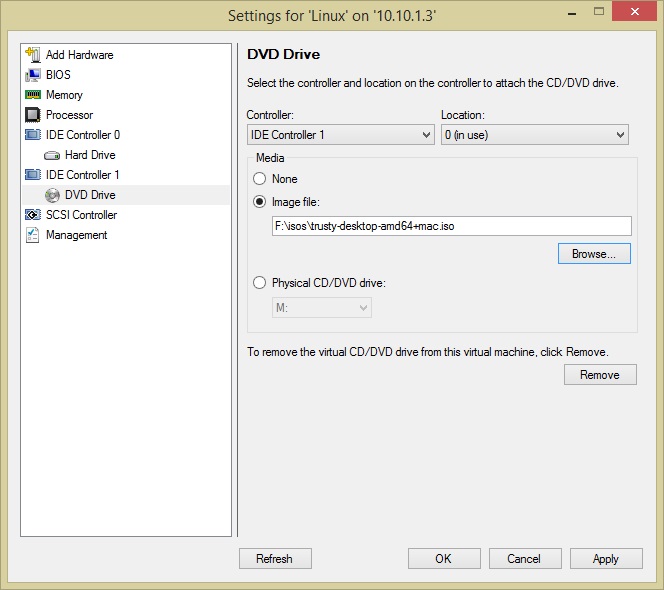Open the Controller dropdown
This screenshot has width=664, height=590.
[x=340, y=135]
